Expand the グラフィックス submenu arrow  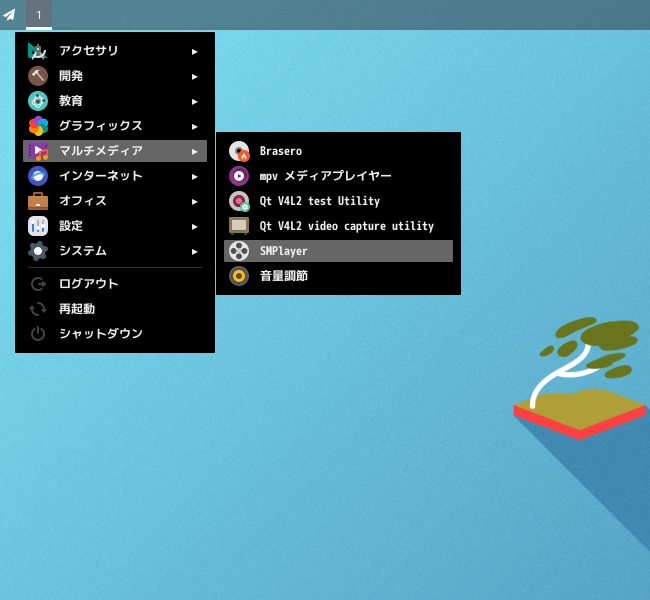[x=194, y=127]
